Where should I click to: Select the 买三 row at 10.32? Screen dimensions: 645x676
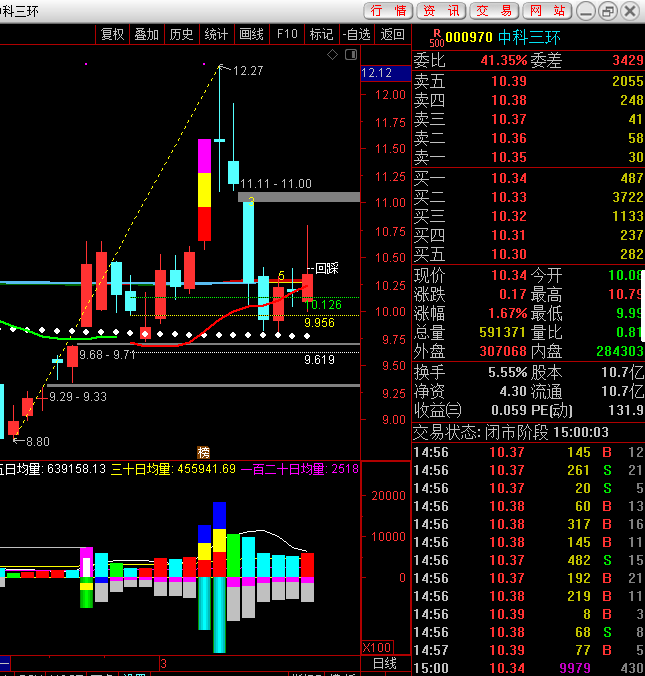tap(529, 216)
